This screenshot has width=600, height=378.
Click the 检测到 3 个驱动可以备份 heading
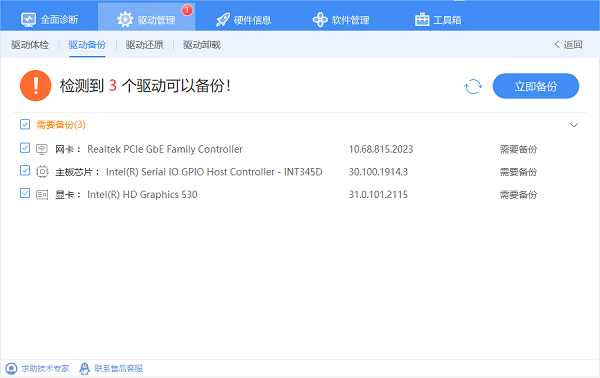(x=145, y=86)
